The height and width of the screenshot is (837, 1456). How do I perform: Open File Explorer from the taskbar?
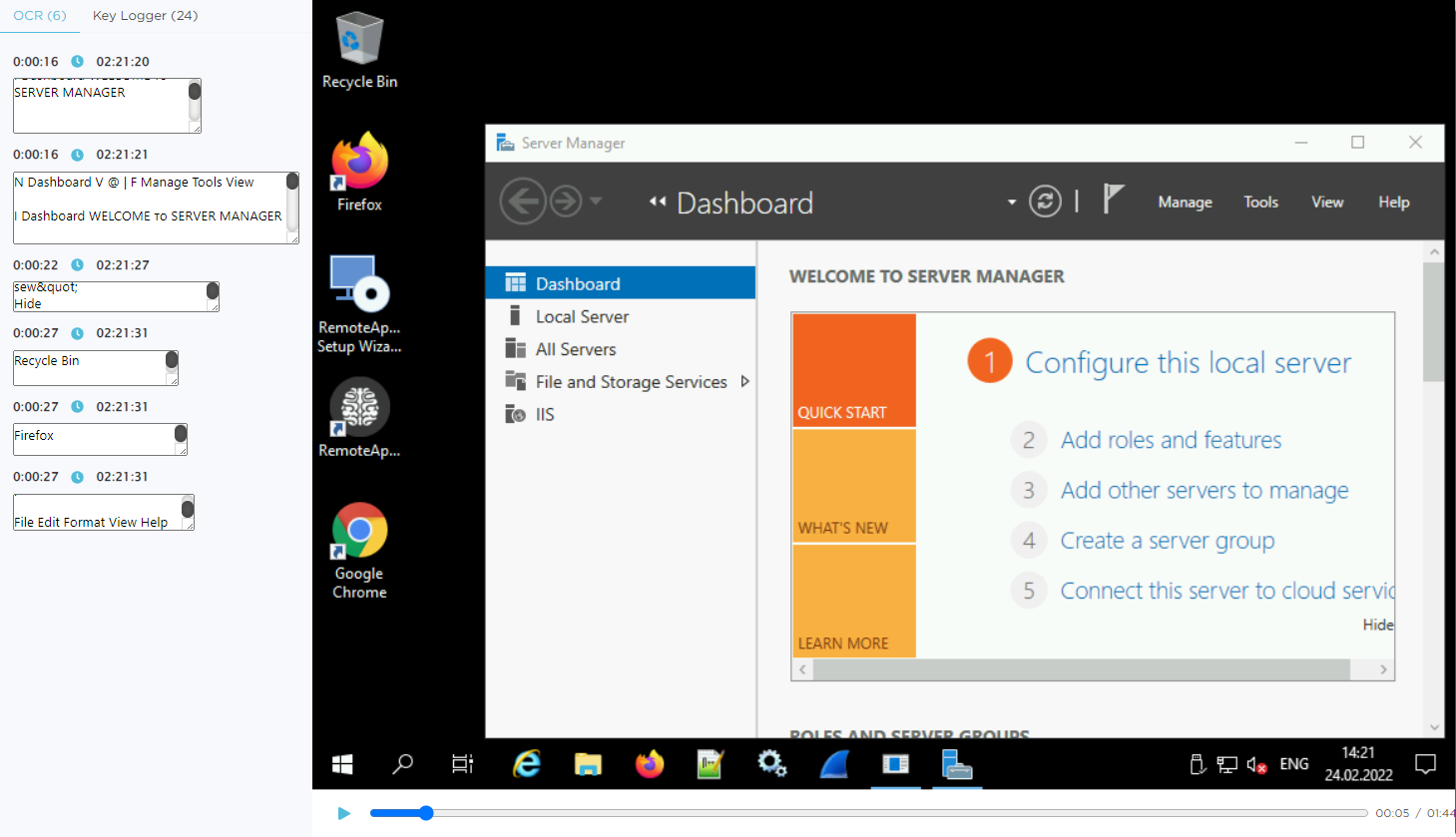point(588,764)
